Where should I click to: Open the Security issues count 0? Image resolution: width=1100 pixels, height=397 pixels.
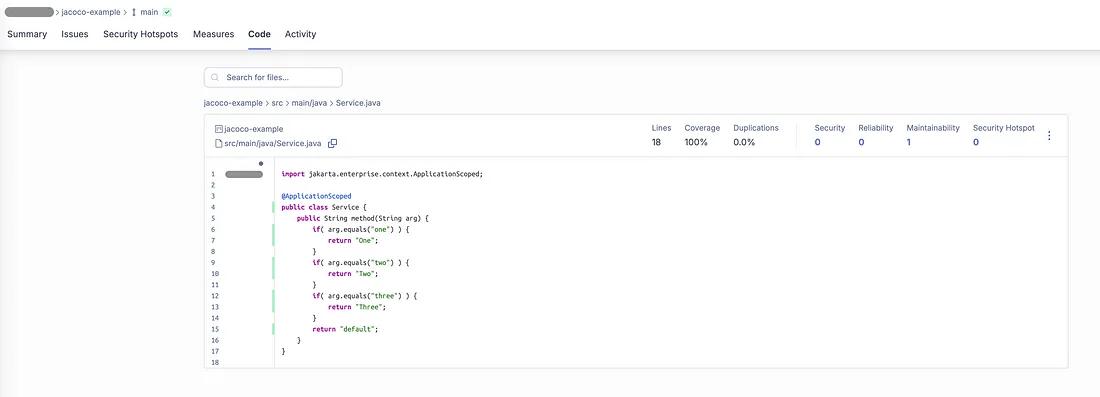817,142
